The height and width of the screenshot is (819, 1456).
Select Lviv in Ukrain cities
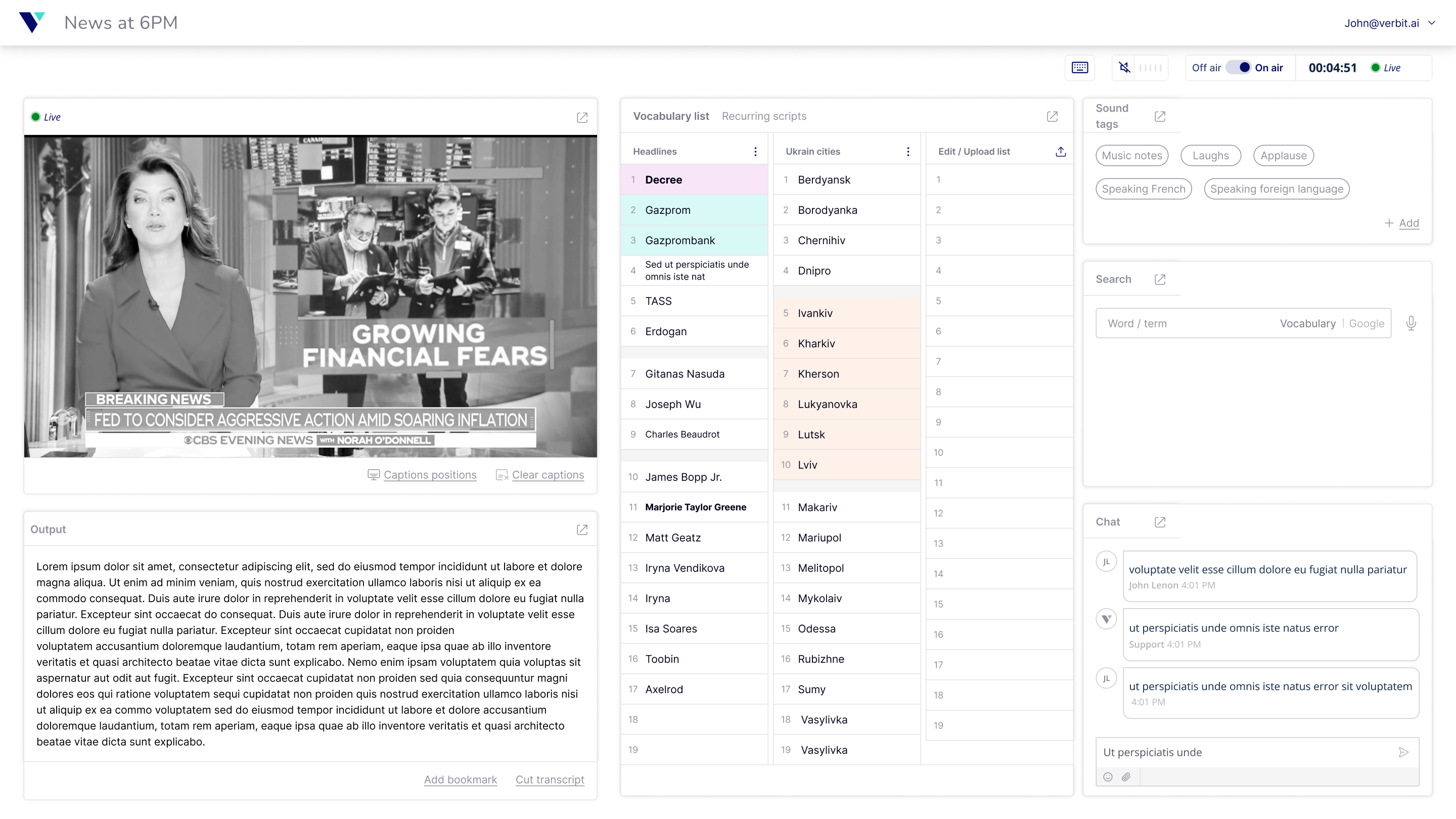click(x=847, y=465)
